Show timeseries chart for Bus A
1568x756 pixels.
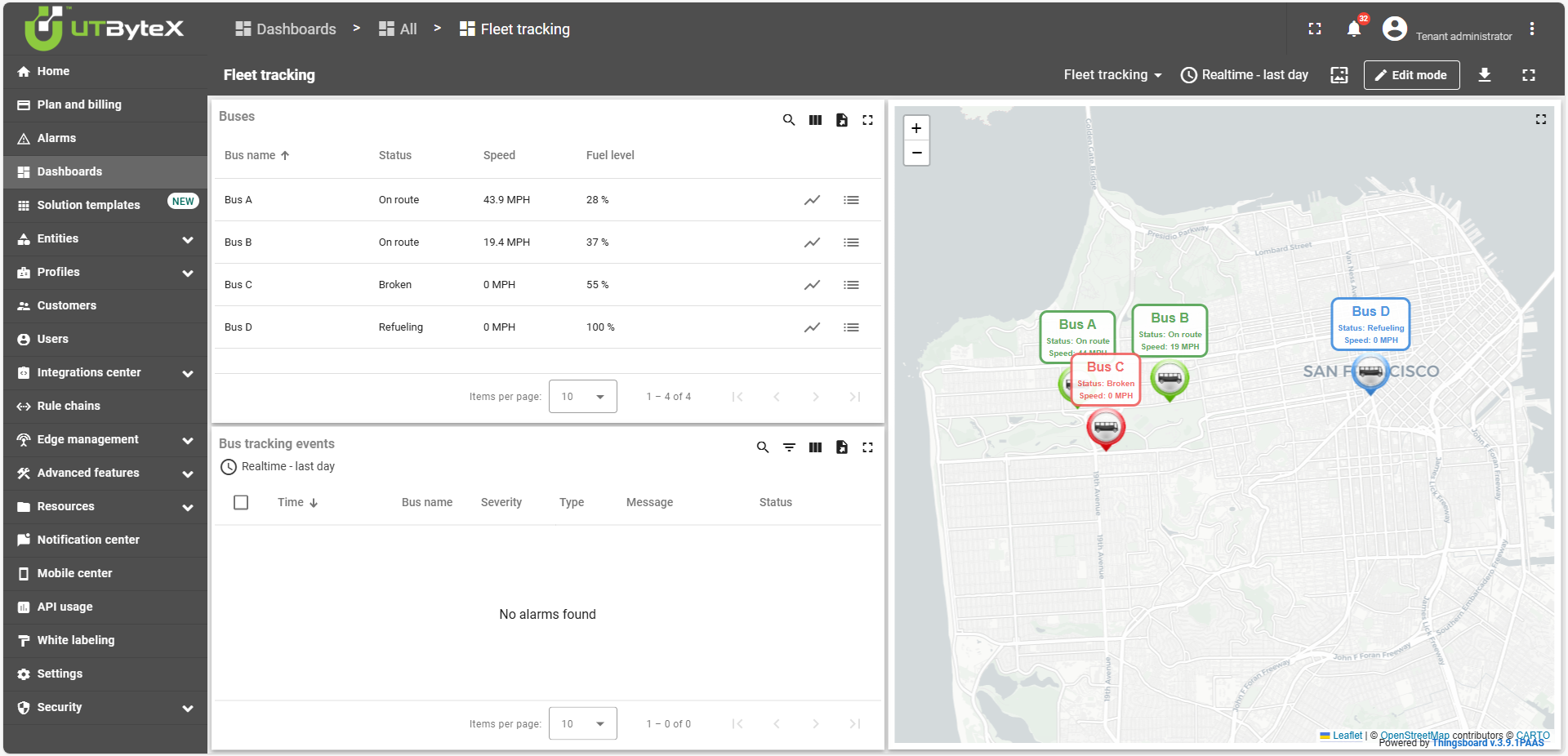pyautogui.click(x=813, y=200)
